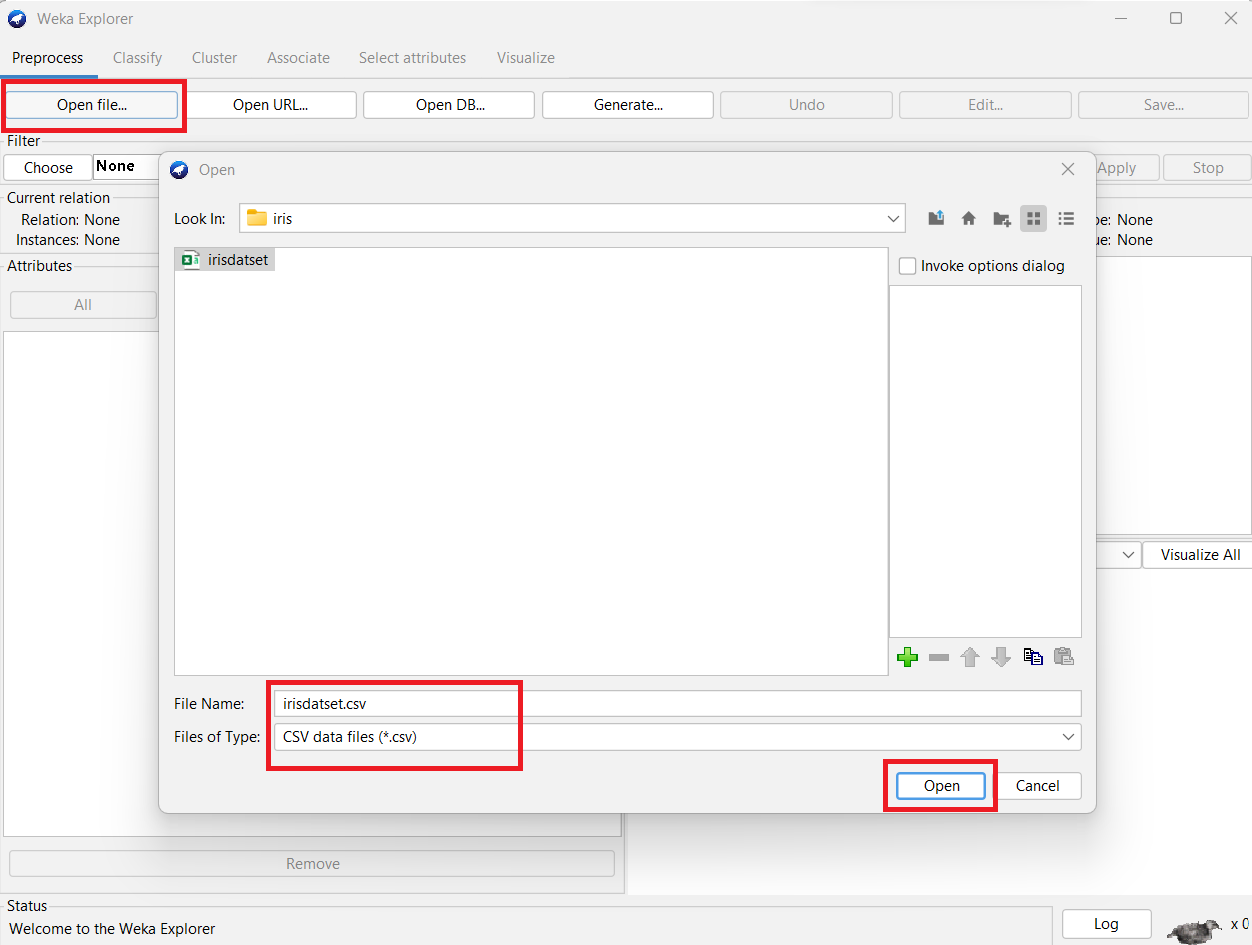
Task: Switch to icon grid view
Action: tap(1034, 218)
